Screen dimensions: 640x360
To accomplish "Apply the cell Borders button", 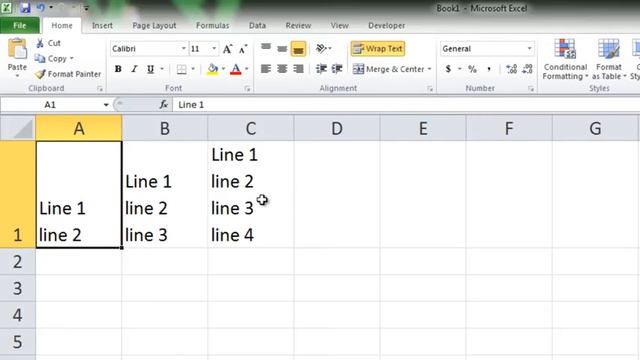I will 182,69.
